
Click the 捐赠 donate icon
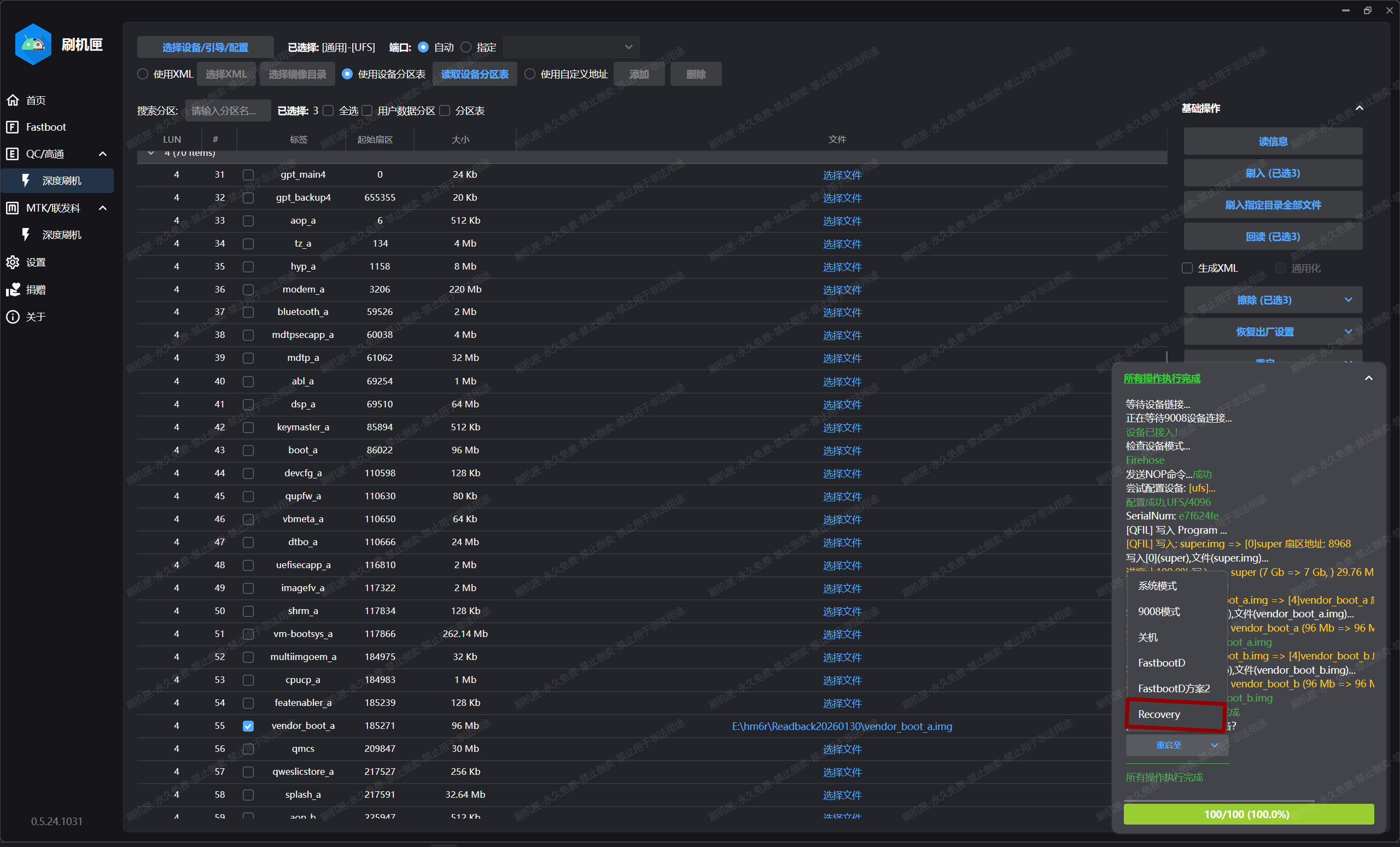pyautogui.click(x=13, y=290)
